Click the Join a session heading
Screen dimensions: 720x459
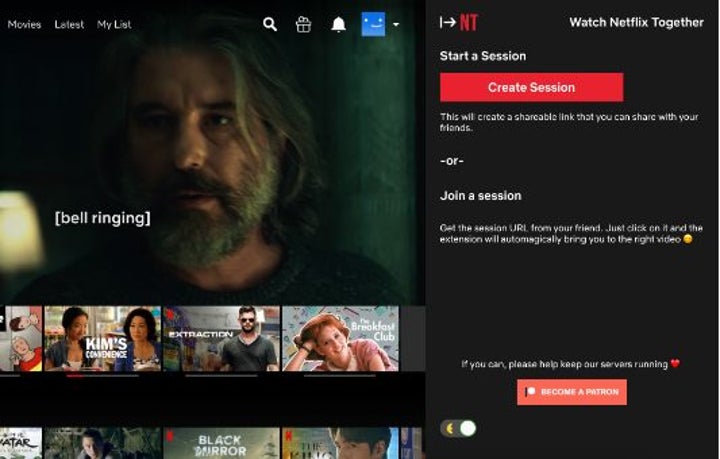coord(481,196)
